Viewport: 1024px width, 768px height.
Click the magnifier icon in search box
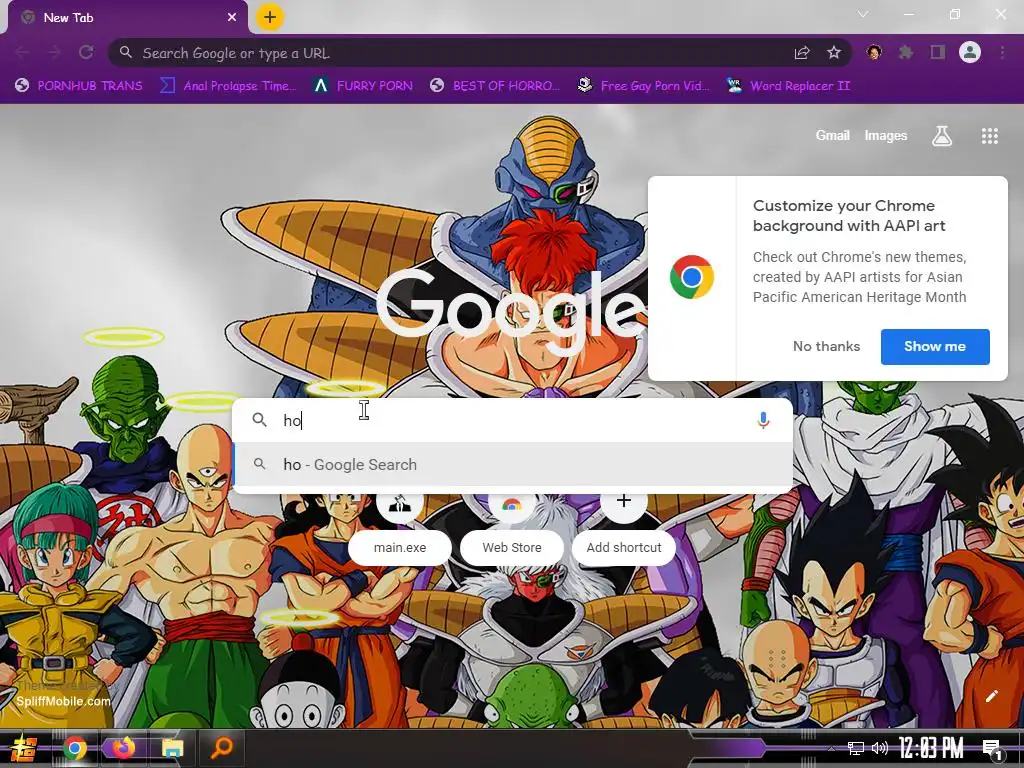[259, 420]
